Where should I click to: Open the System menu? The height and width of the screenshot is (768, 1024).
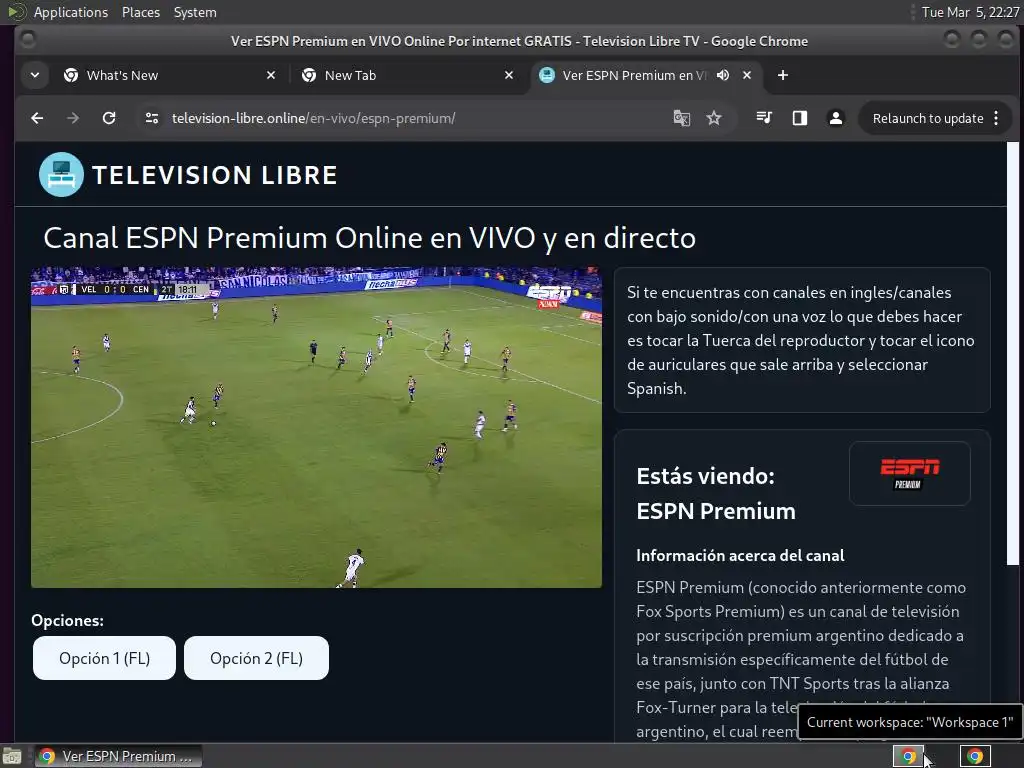point(195,12)
